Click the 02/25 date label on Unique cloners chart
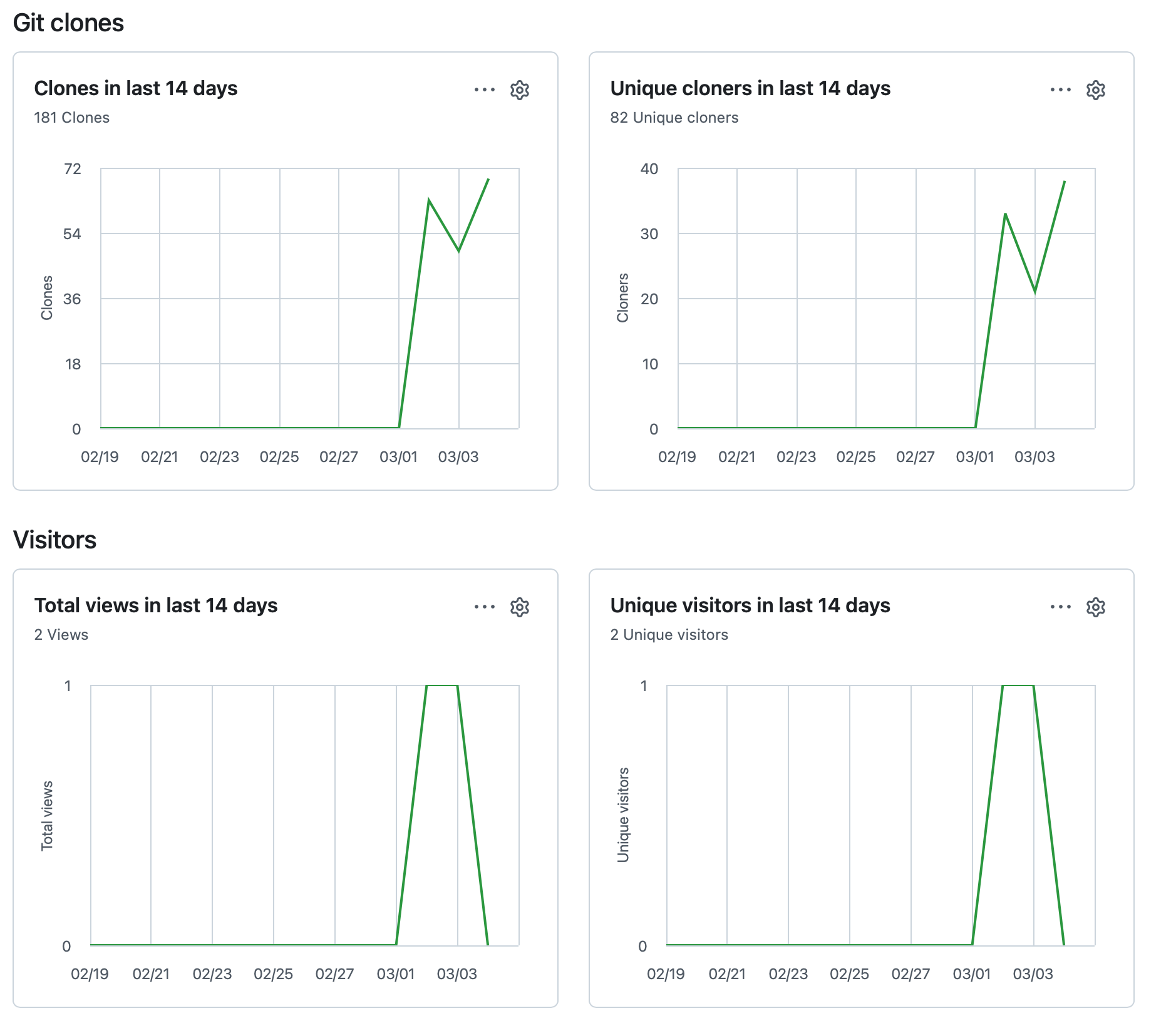Viewport: 1176px width, 1033px height. 856,457
